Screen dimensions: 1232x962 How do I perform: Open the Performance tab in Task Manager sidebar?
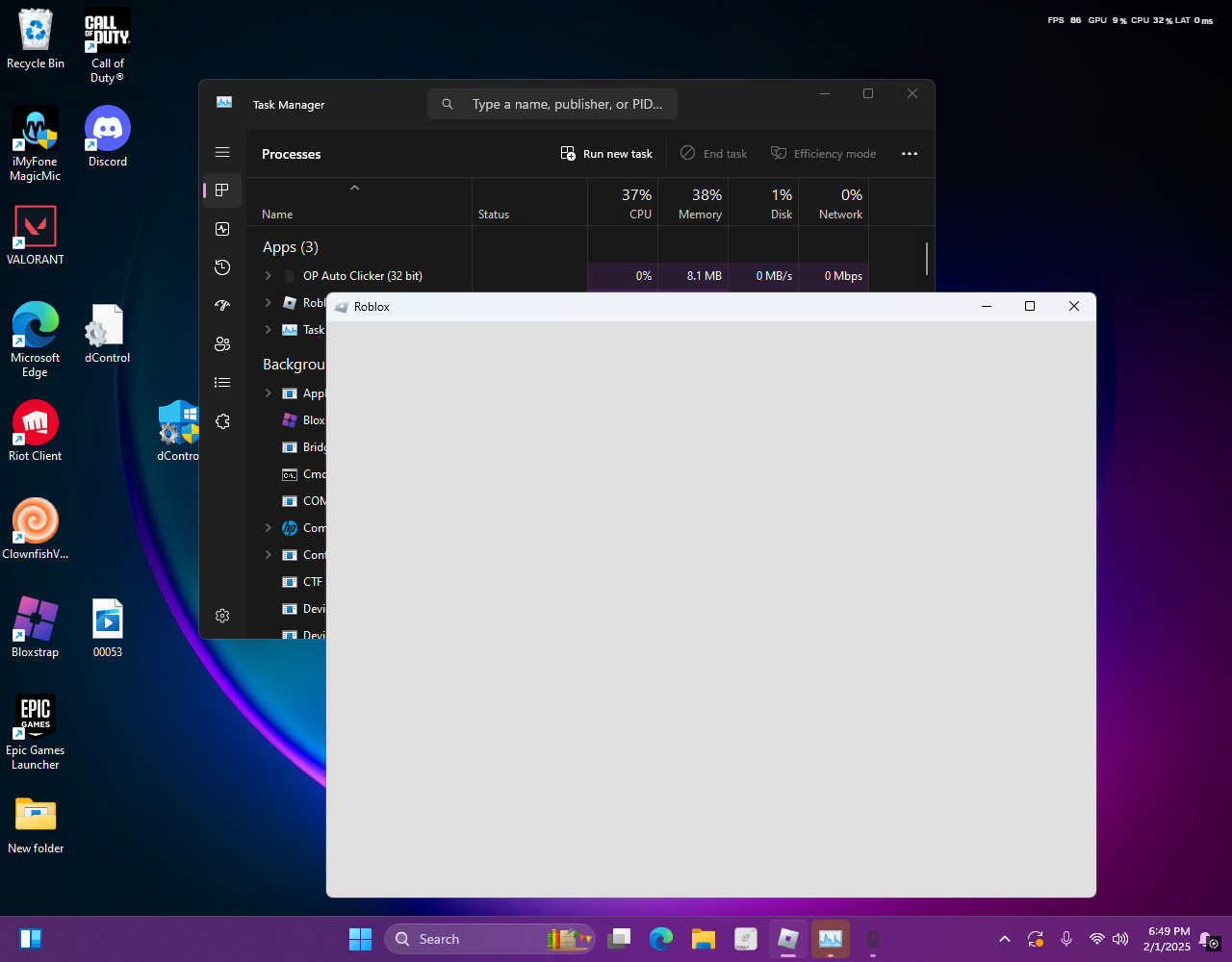click(222, 229)
